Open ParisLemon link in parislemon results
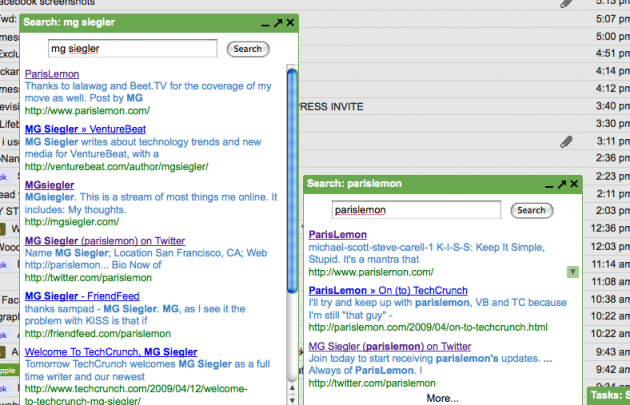Screen dimensions: 630x405 coord(338,235)
